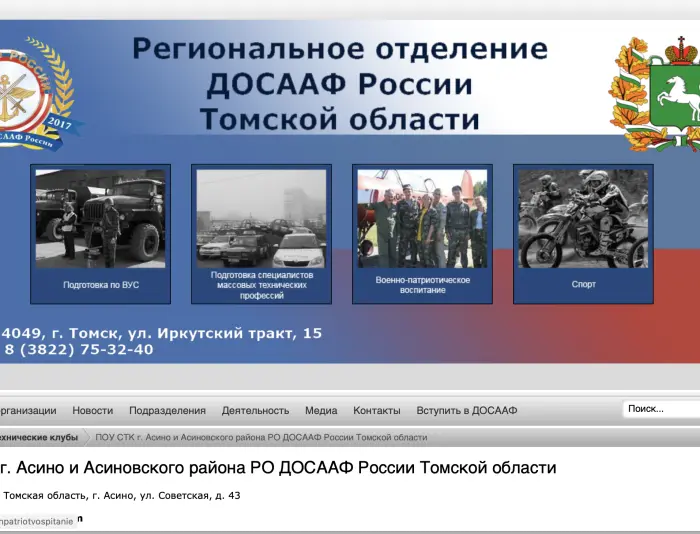Viewport: 700px width, 534px height.
Task: Click the Региональное отделение ДОСААФ России banner title
Action: click(x=340, y=84)
